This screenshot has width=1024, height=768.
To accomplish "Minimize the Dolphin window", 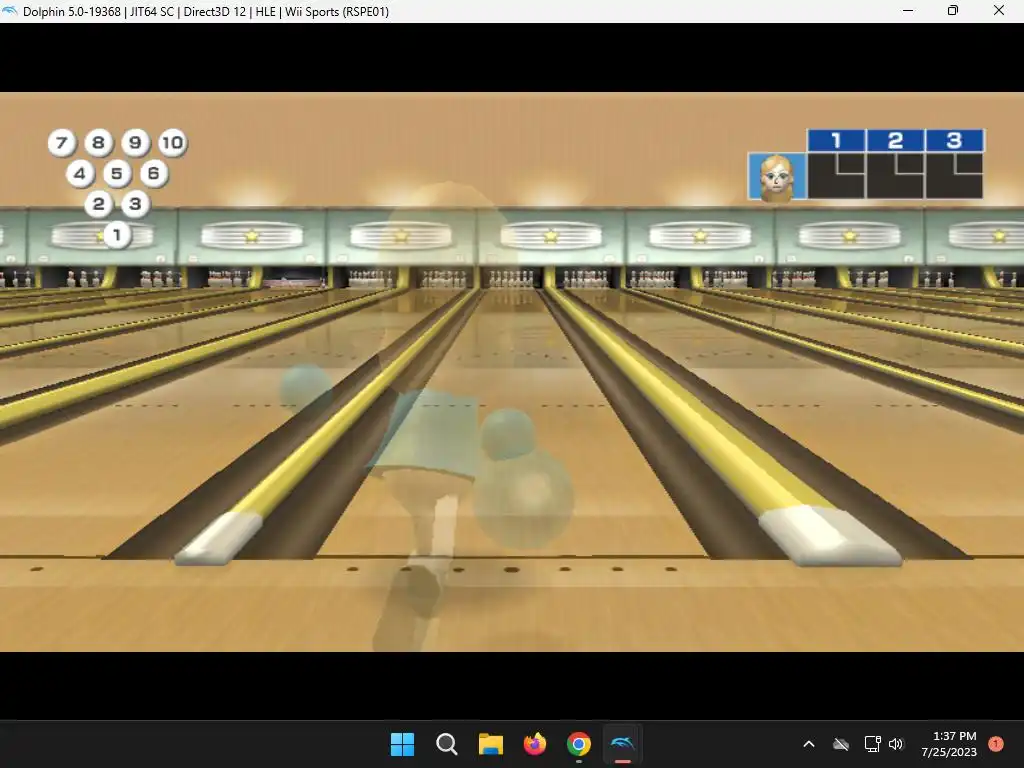I will pyautogui.click(x=908, y=10).
